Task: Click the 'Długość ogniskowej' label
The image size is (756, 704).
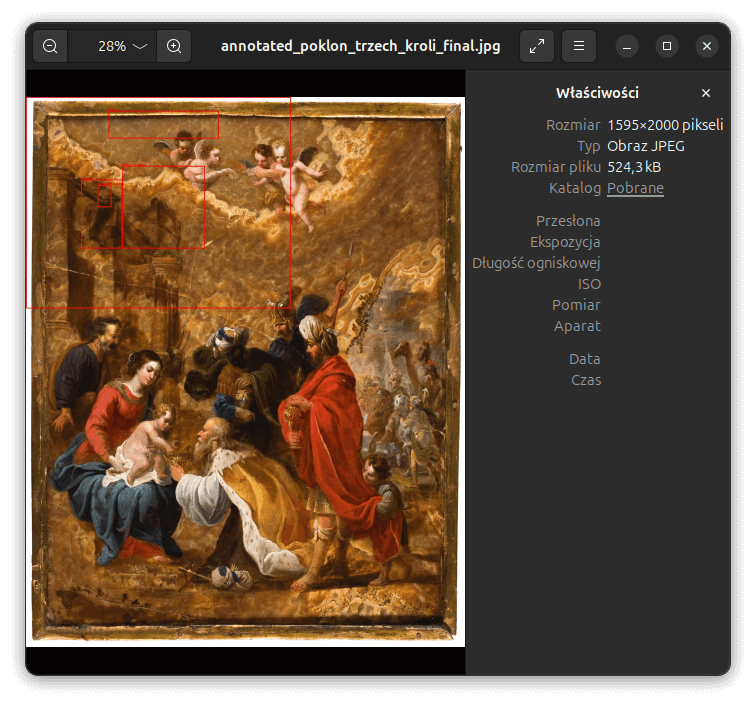Action: (537, 263)
